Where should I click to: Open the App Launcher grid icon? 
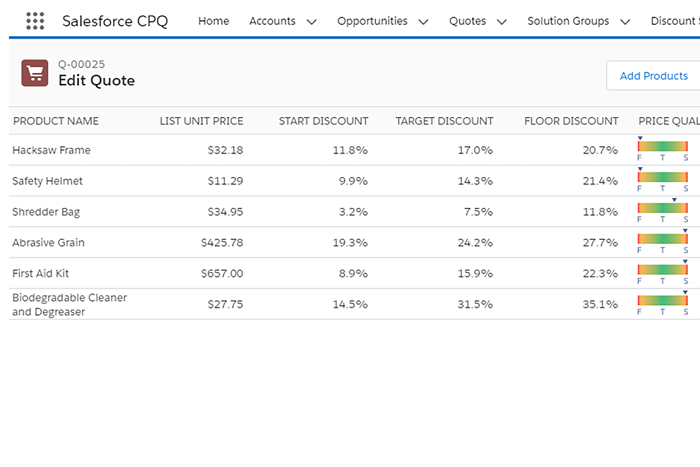[36, 21]
